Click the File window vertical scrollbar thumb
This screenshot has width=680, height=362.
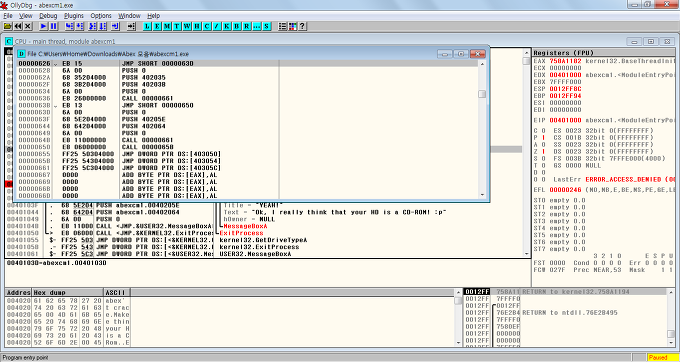pos(482,94)
